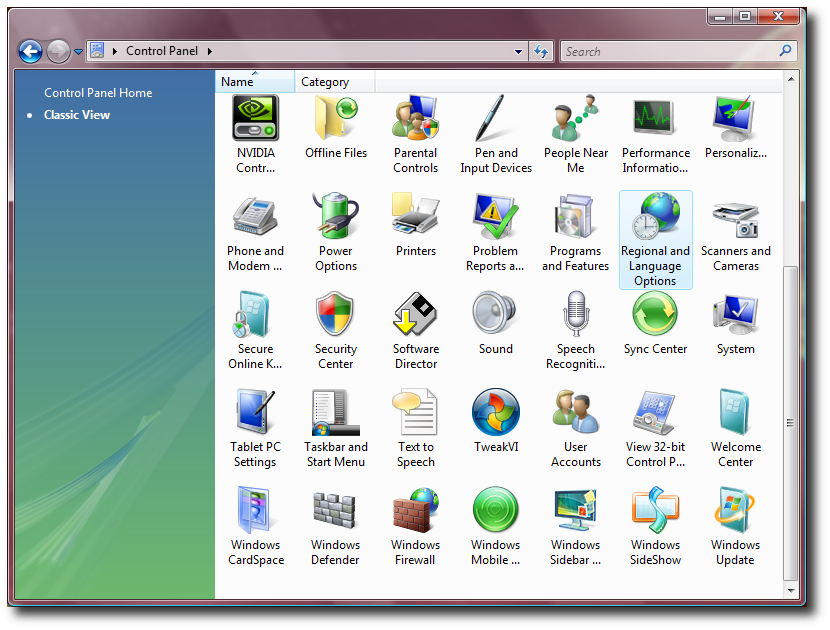Image resolution: width=830 pixels, height=630 pixels.
Task: Open Security Center
Action: click(336, 330)
